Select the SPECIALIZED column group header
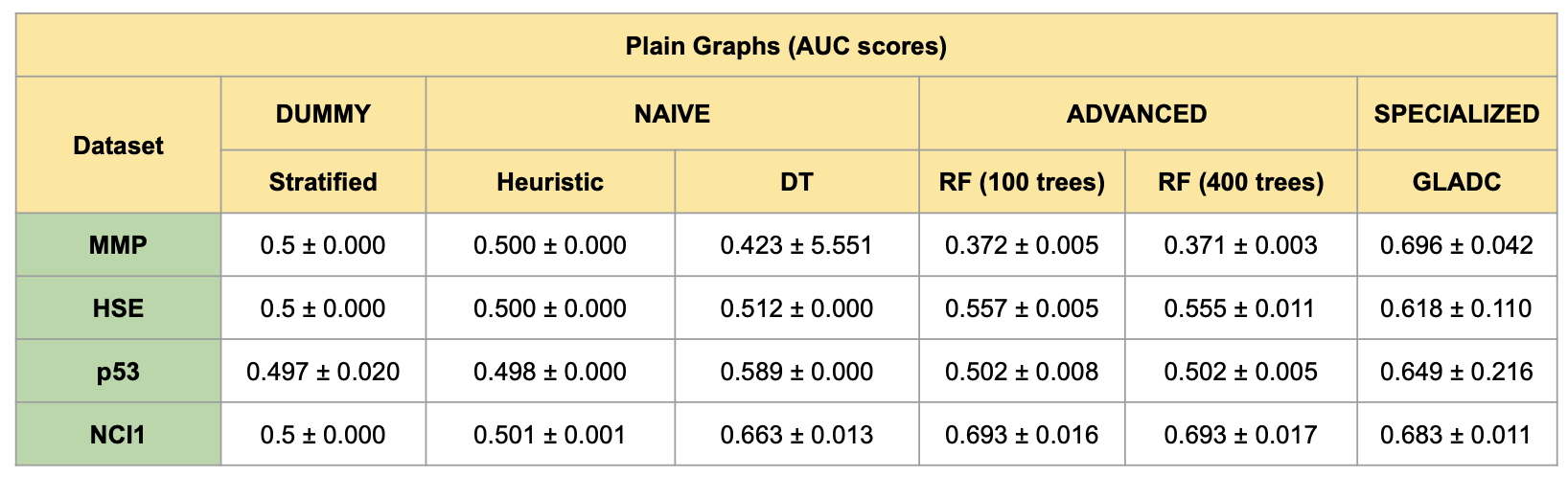1568x477 pixels. tap(1456, 114)
